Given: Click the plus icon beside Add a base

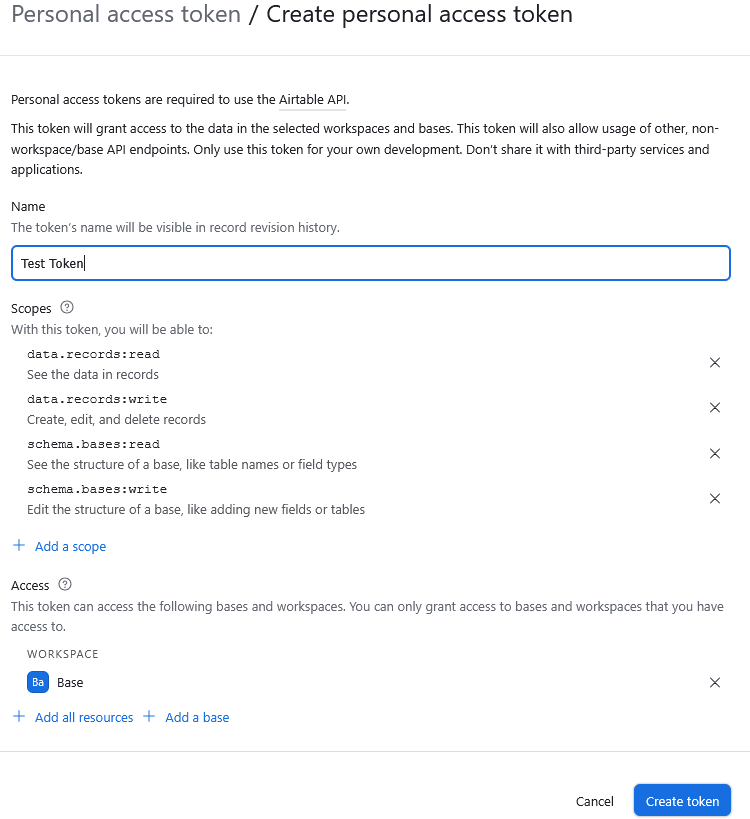Looking at the screenshot, I should (149, 717).
